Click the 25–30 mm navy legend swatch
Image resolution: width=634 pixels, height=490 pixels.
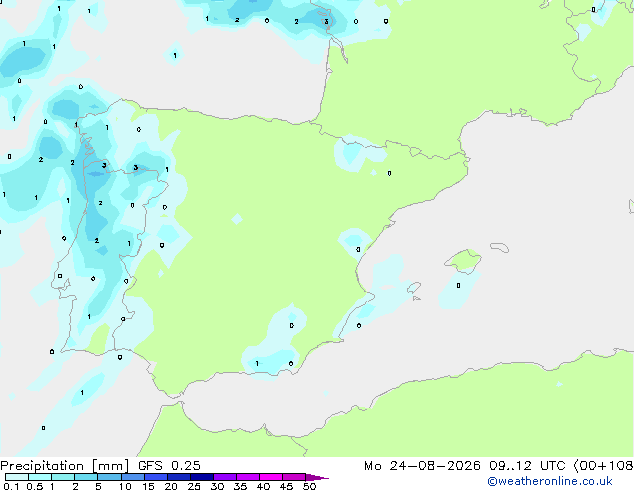click(202, 477)
